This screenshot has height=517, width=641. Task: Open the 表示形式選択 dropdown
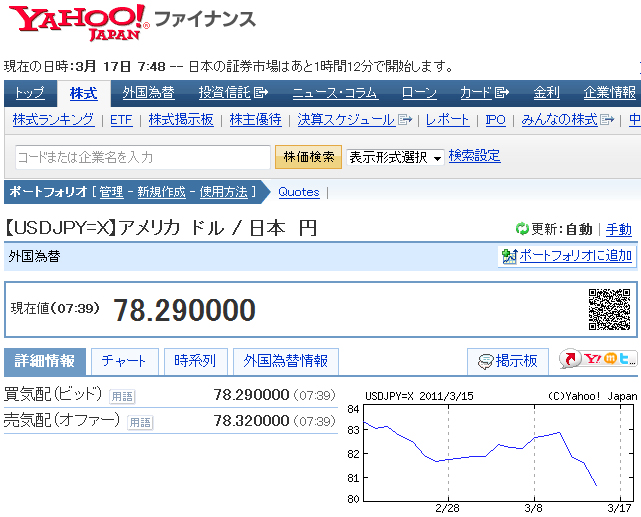point(395,157)
